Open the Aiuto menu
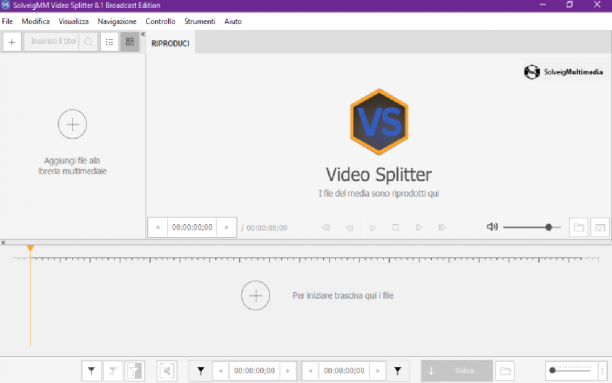The width and height of the screenshot is (612, 383). [233, 21]
